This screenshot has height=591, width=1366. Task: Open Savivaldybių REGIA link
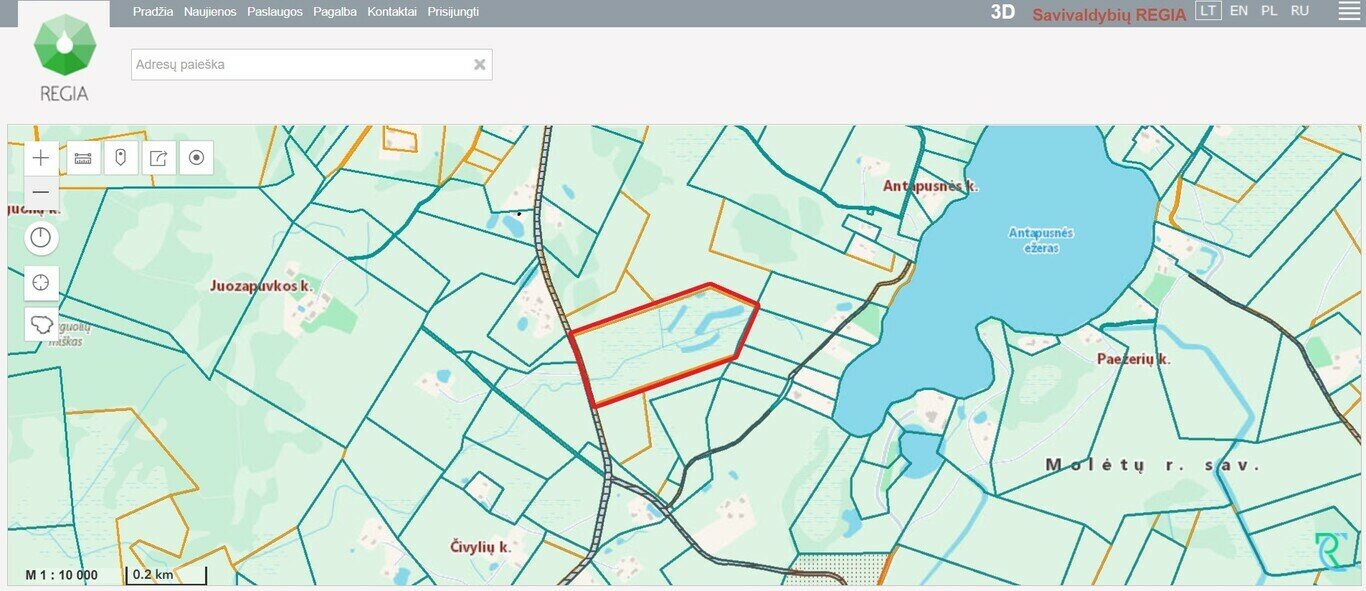(1109, 14)
